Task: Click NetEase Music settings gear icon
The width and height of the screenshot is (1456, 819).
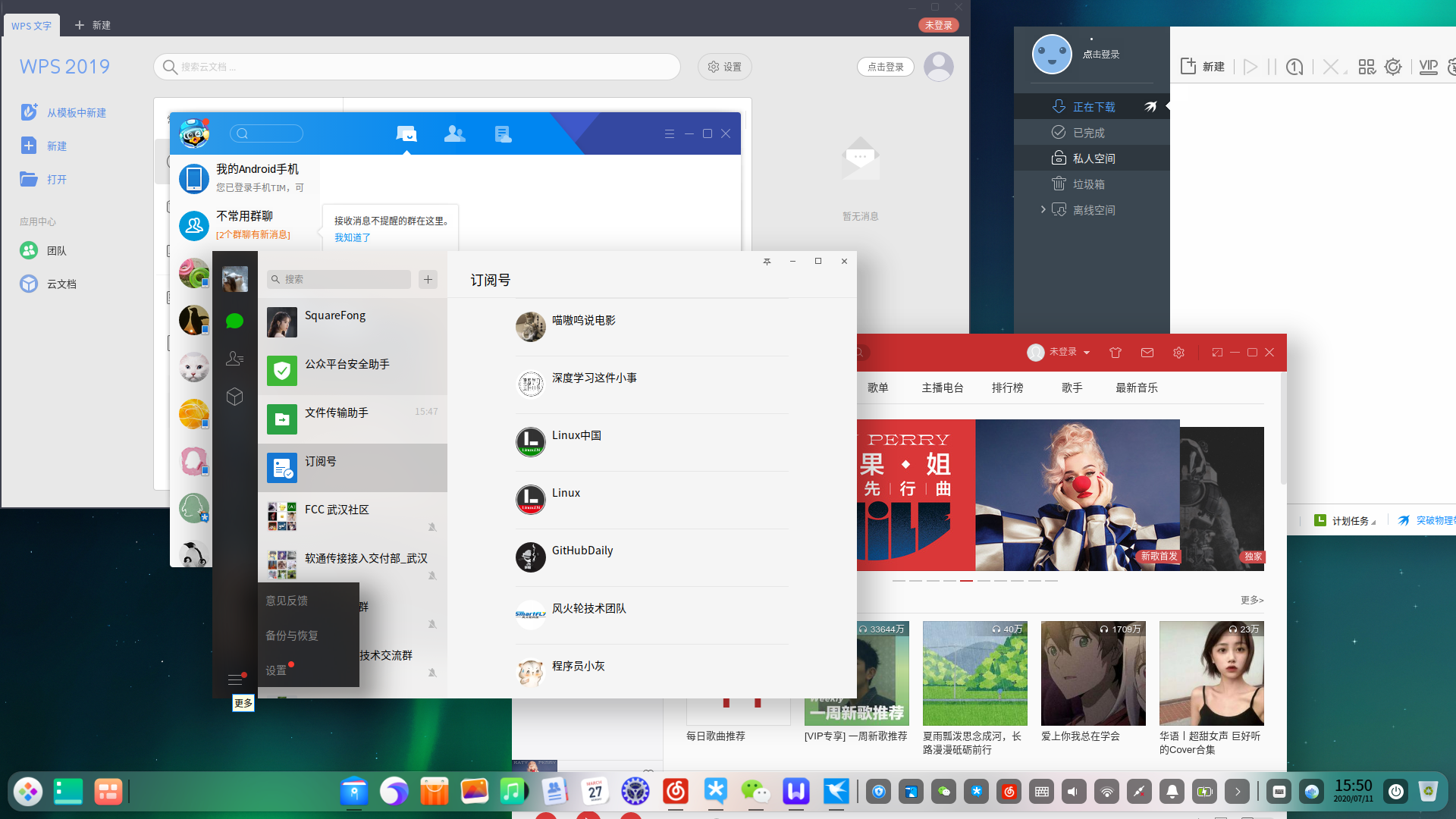Action: [x=1178, y=353]
